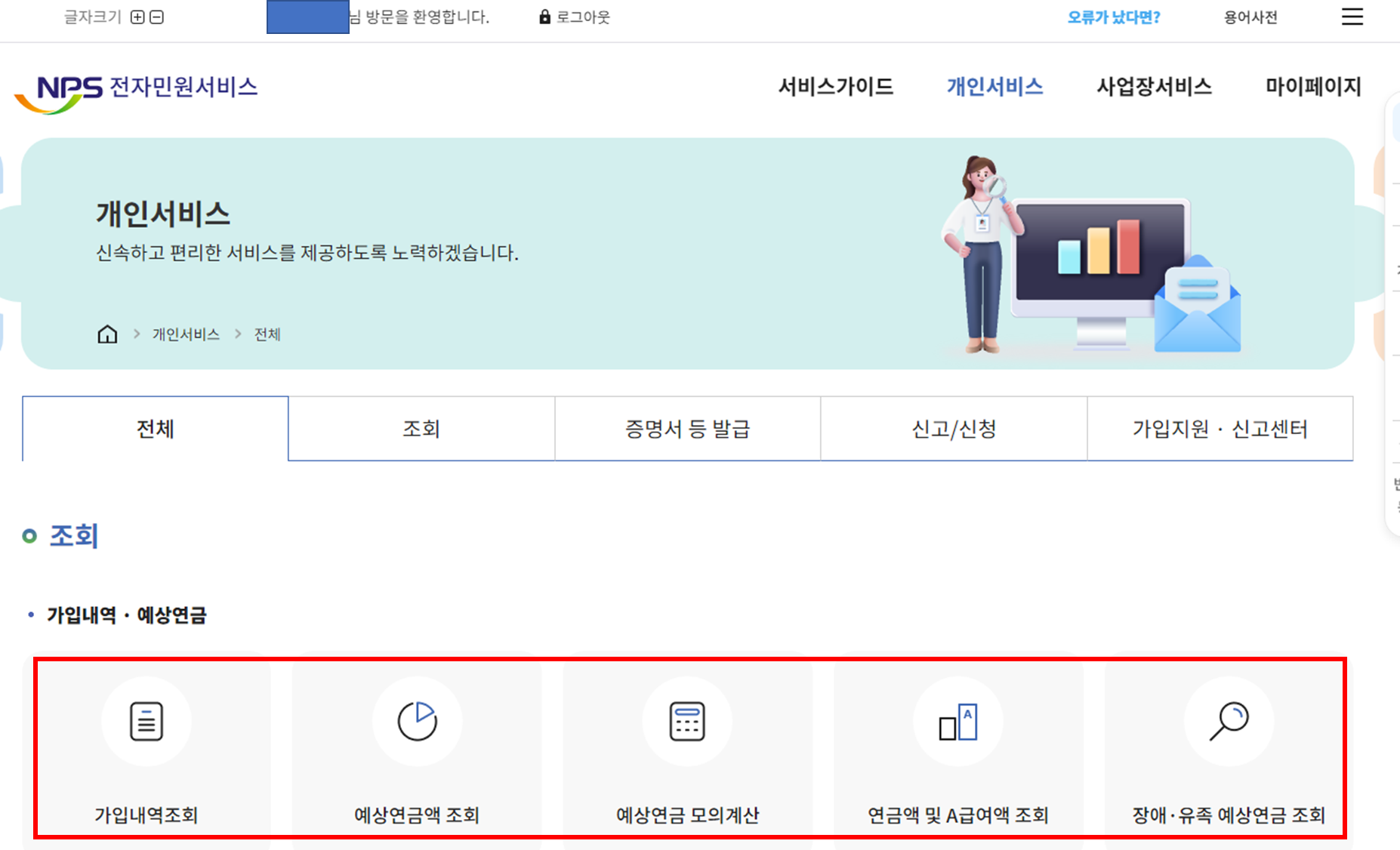Open the hamburger menu

click(1352, 17)
